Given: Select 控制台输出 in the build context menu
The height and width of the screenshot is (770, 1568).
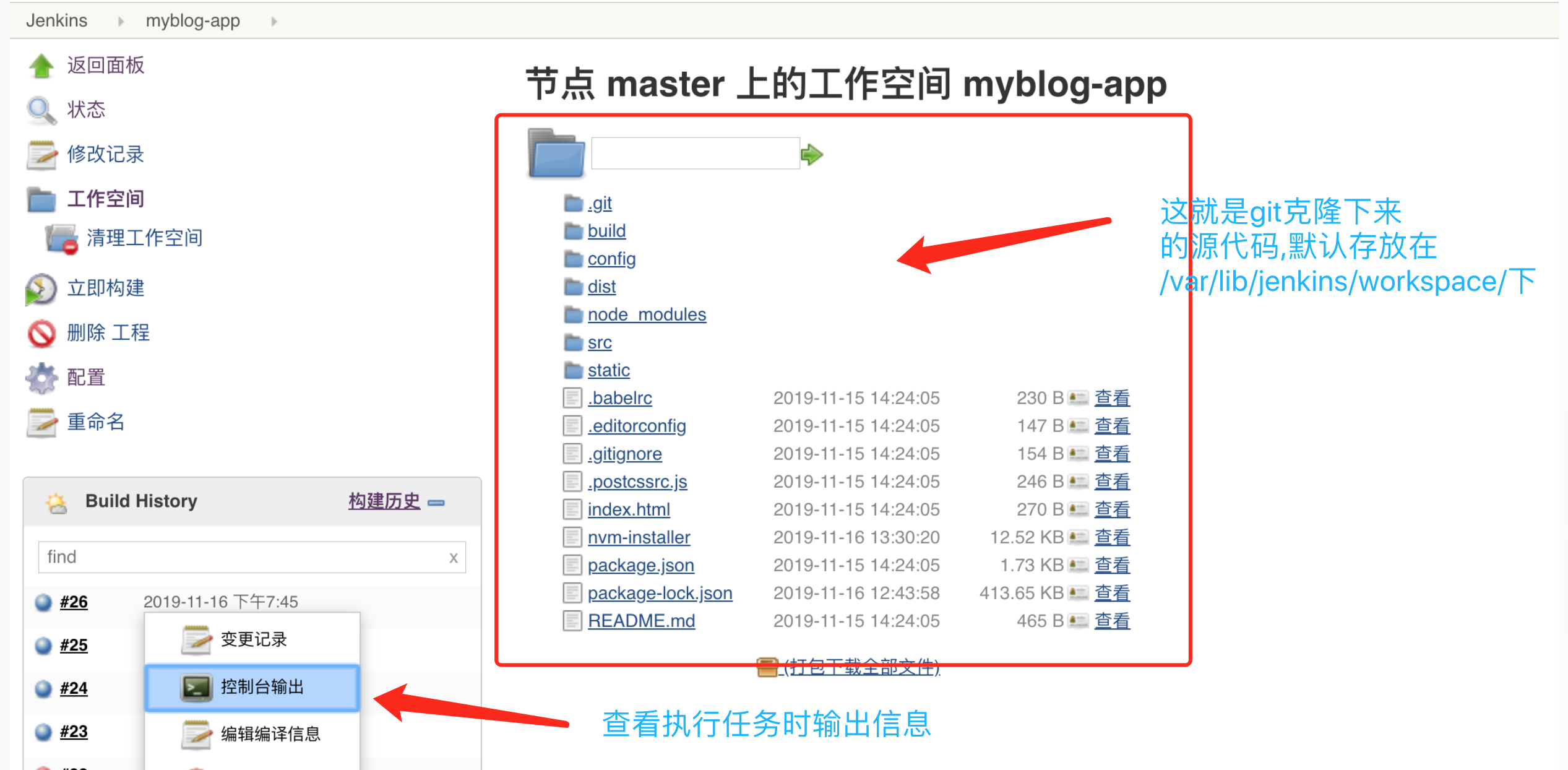Looking at the screenshot, I should 262,687.
